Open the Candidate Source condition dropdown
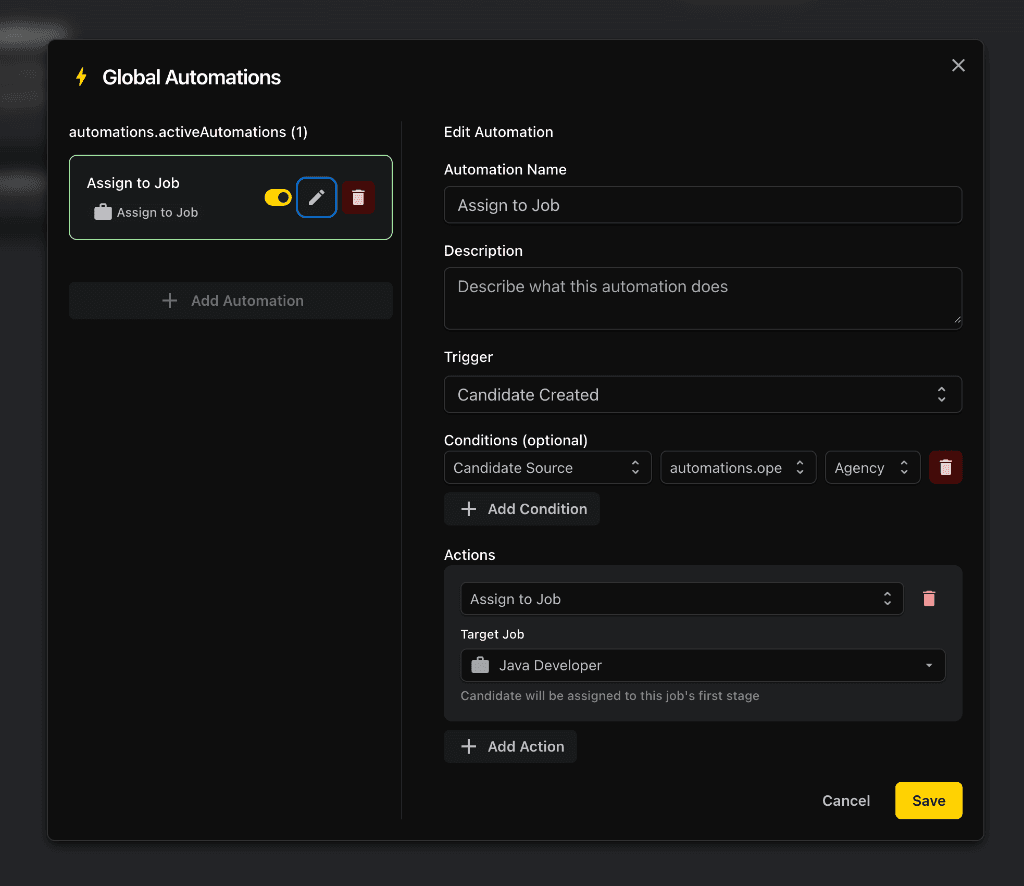Viewport: 1024px width, 886px height. [x=547, y=467]
